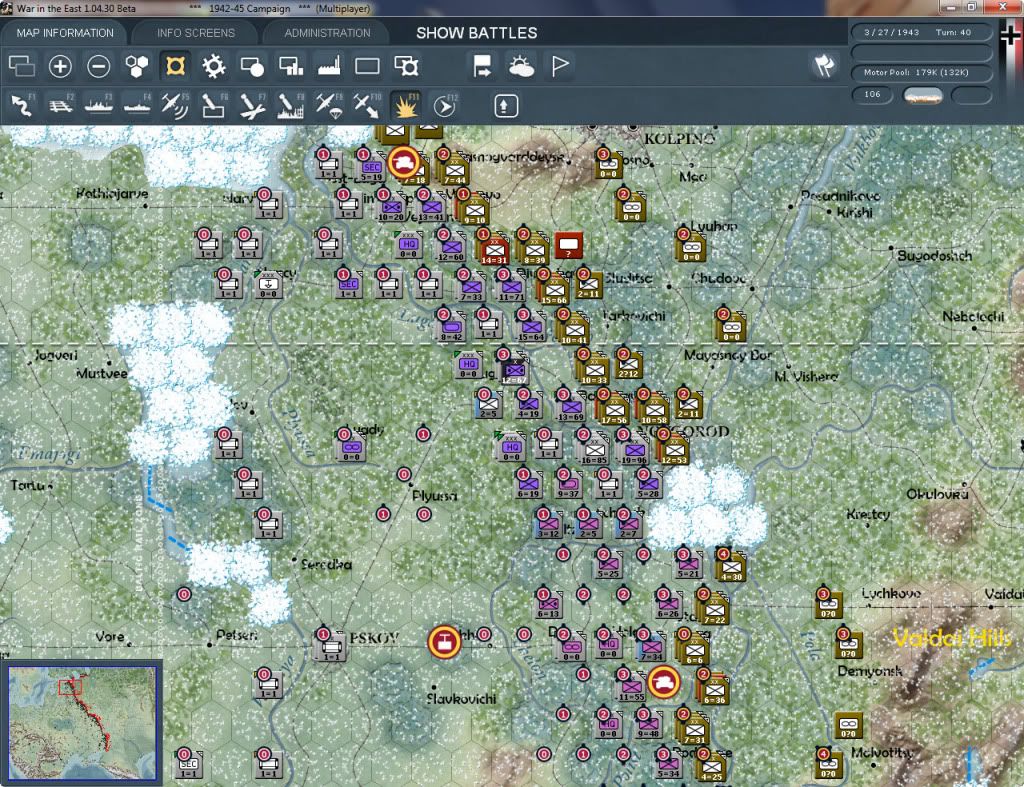Image resolution: width=1024 pixels, height=787 pixels.
Task: Click the gear-shaped toolbar icon
Action: coord(214,66)
